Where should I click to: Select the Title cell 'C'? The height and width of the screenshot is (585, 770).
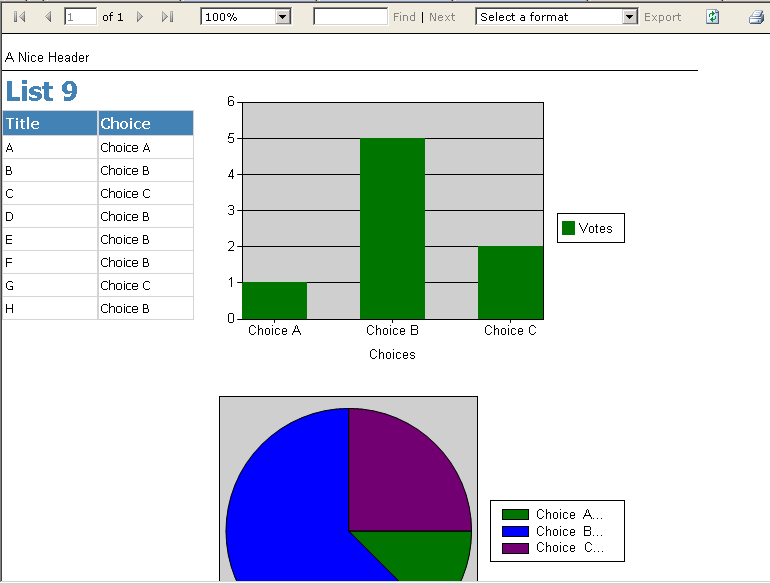pos(50,194)
